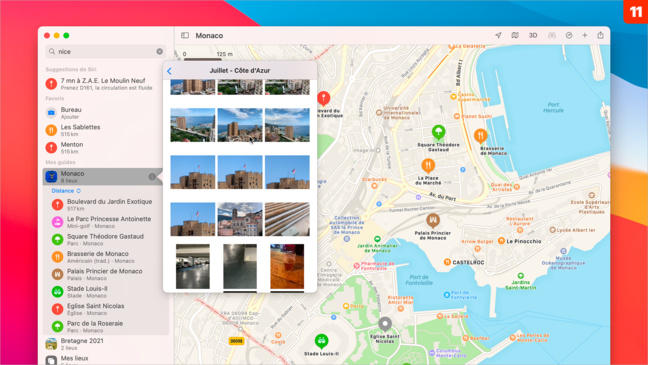Select the Monaco guide row
Viewport: 648px width, 365px height.
[x=102, y=177]
